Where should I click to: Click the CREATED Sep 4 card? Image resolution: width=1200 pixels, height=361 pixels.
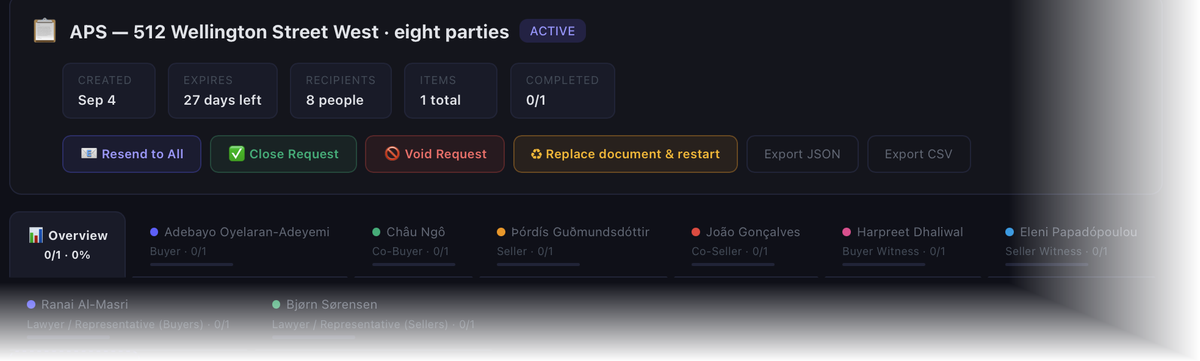[x=109, y=91]
